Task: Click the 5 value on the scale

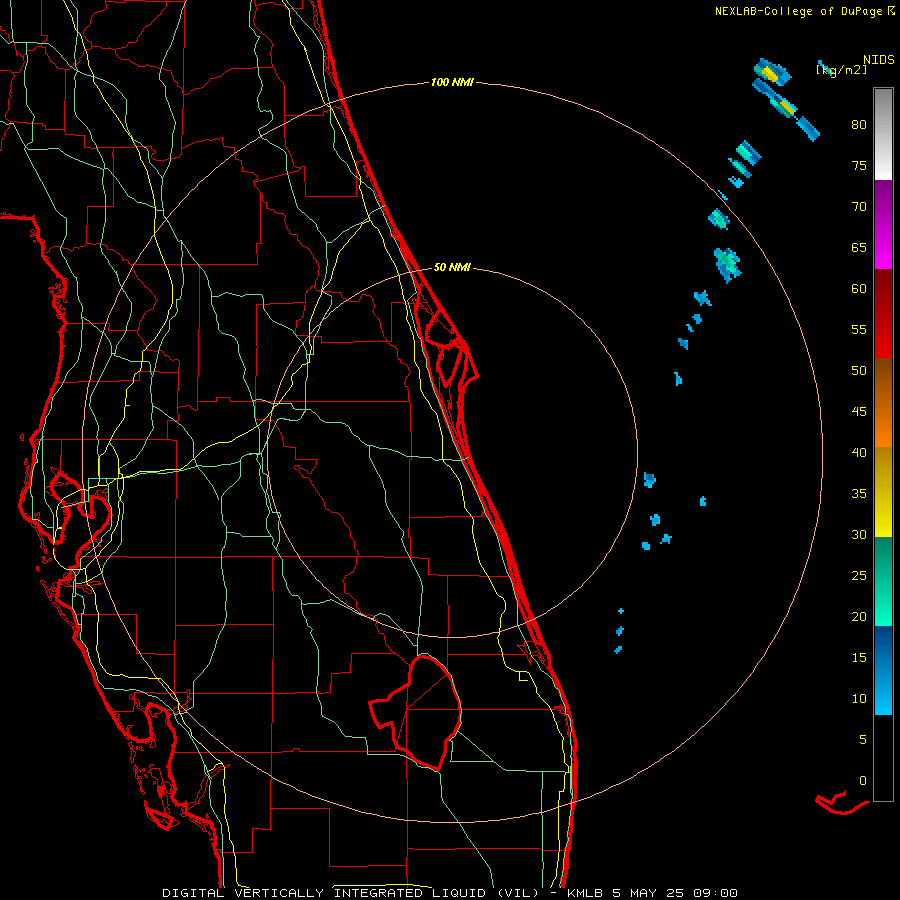Action: pyautogui.click(x=863, y=739)
